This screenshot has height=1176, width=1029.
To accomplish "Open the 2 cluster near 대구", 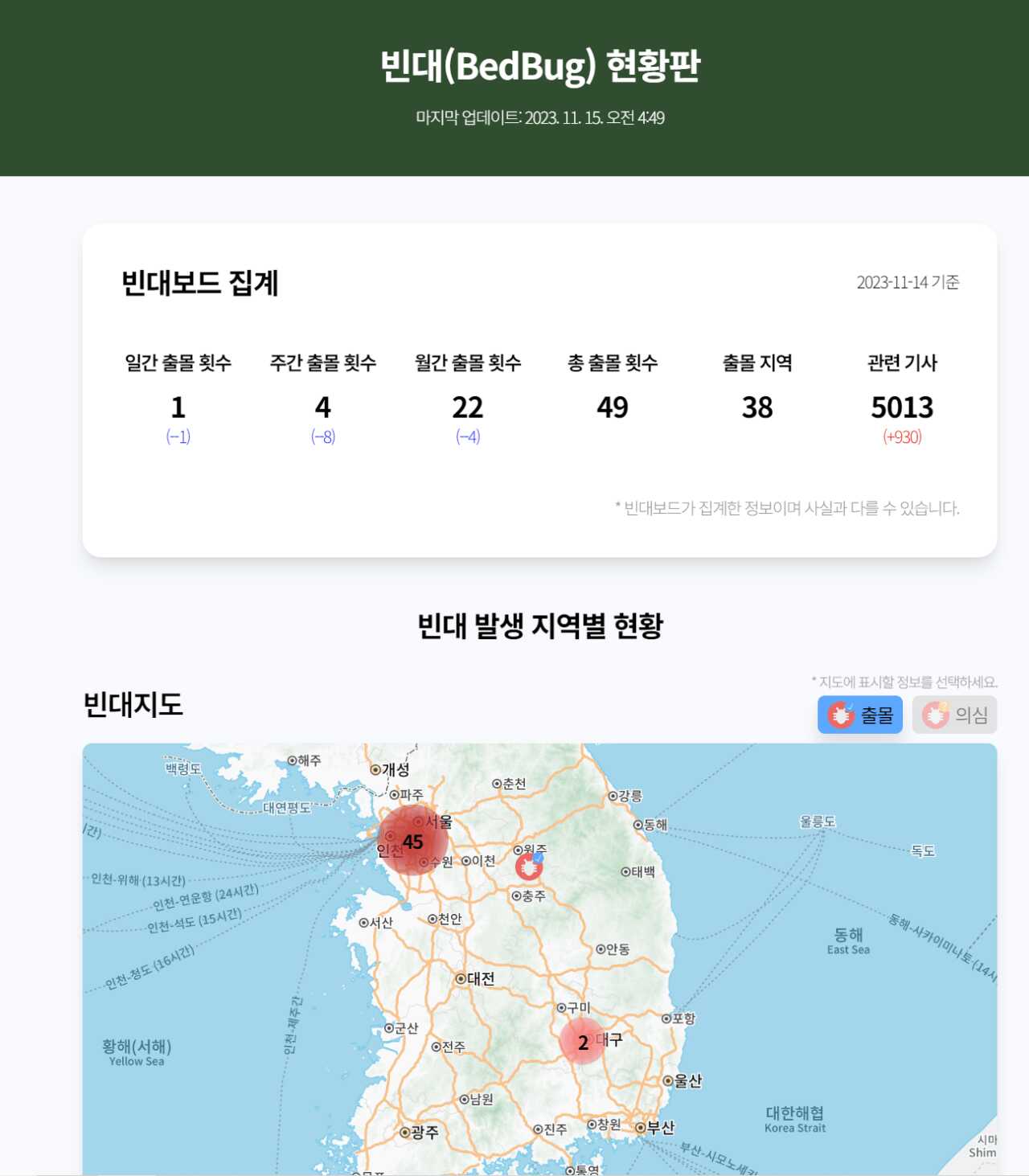I will tap(583, 1042).
